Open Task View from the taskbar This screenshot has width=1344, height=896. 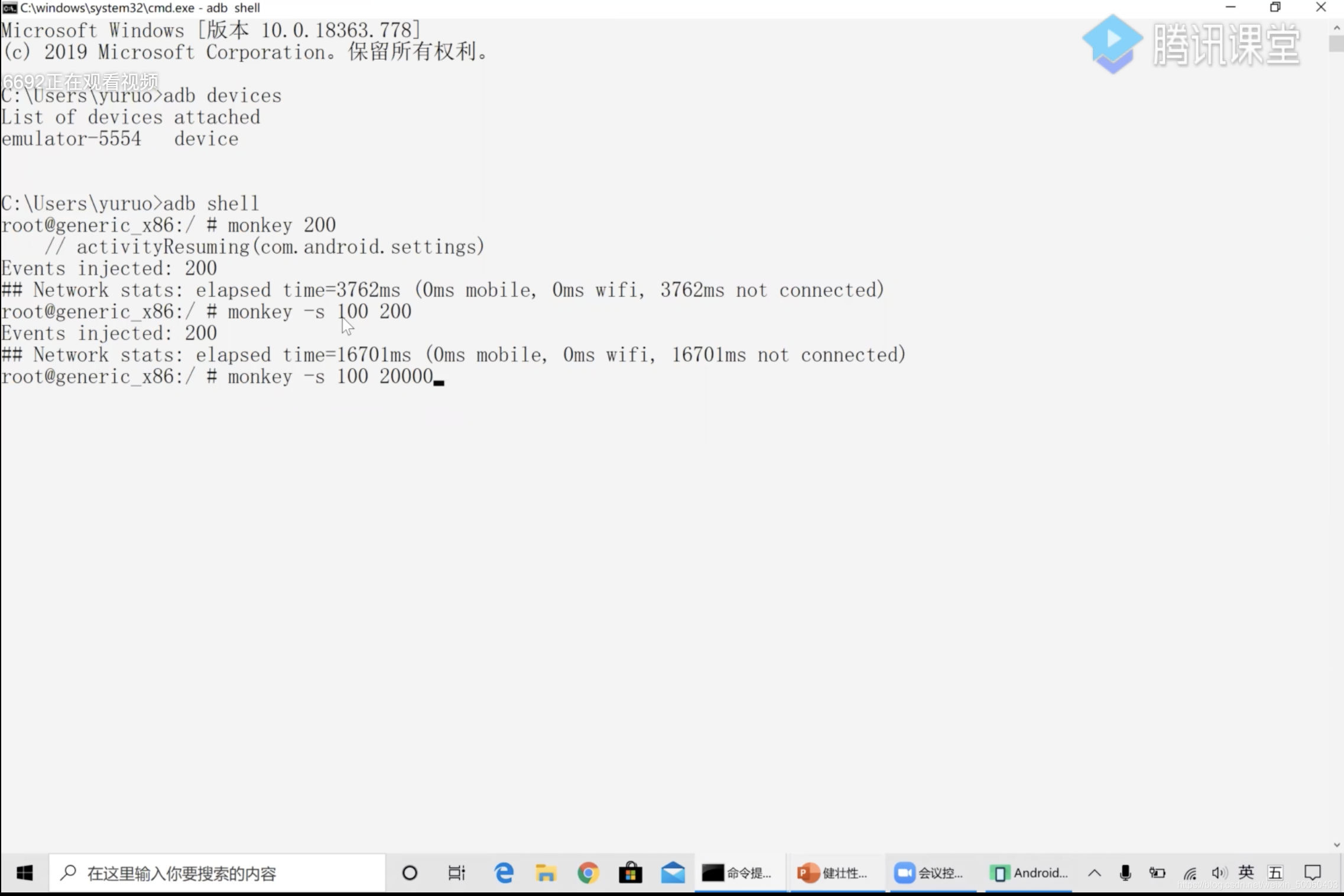456,873
